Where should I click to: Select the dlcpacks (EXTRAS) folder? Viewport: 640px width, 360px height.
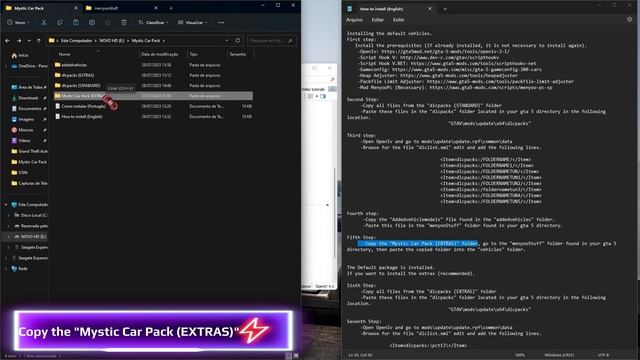point(153,75)
